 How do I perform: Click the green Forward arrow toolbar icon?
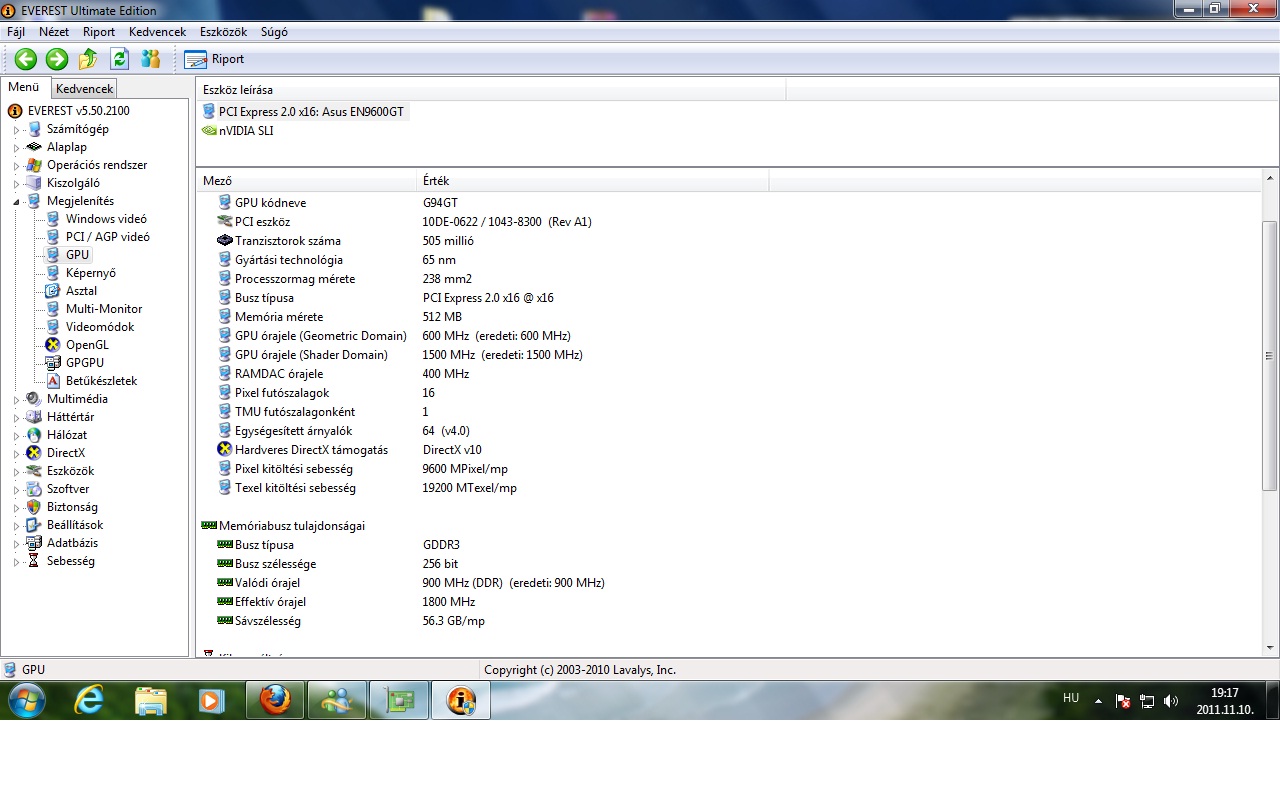57,59
